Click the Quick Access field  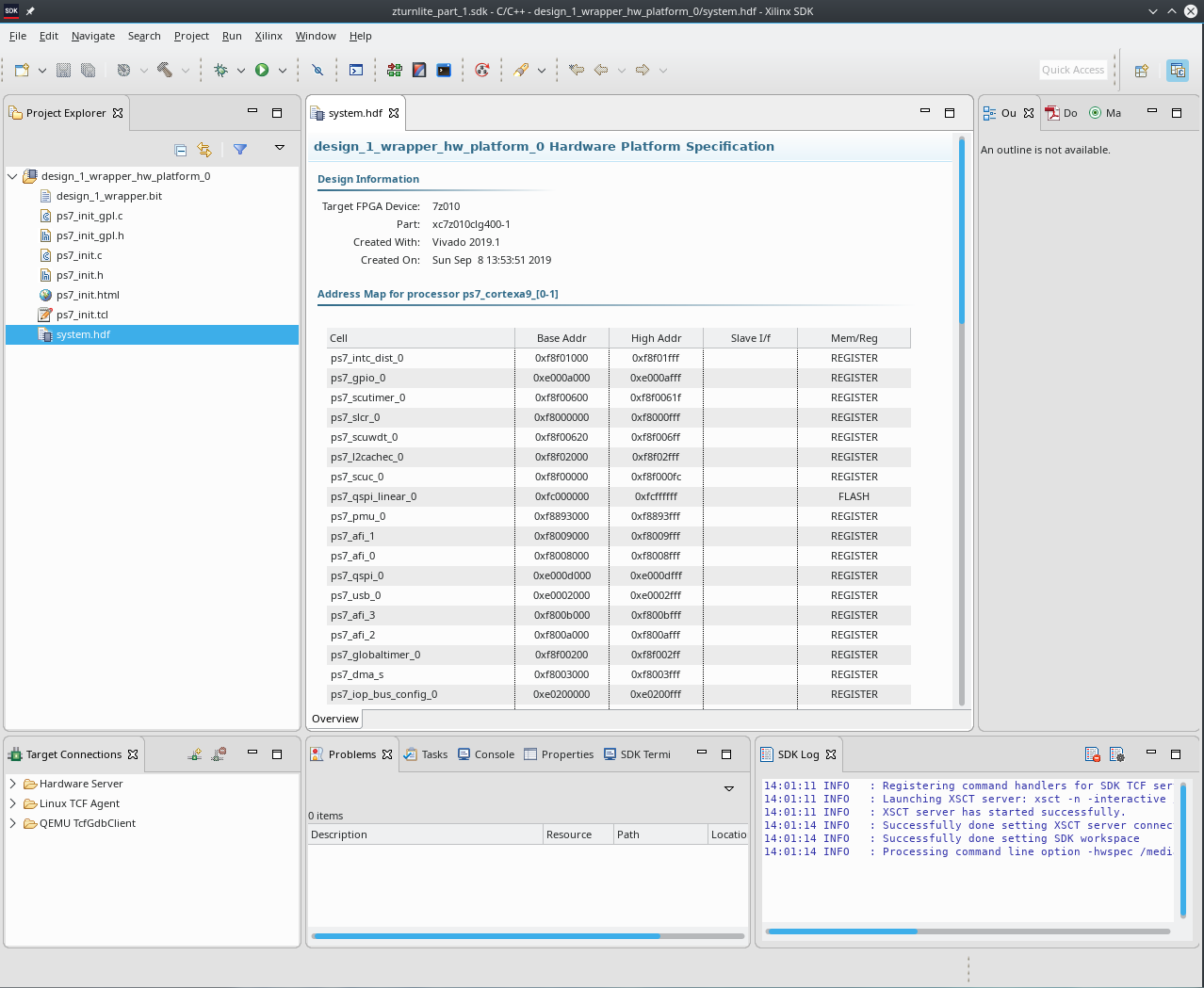(1073, 70)
